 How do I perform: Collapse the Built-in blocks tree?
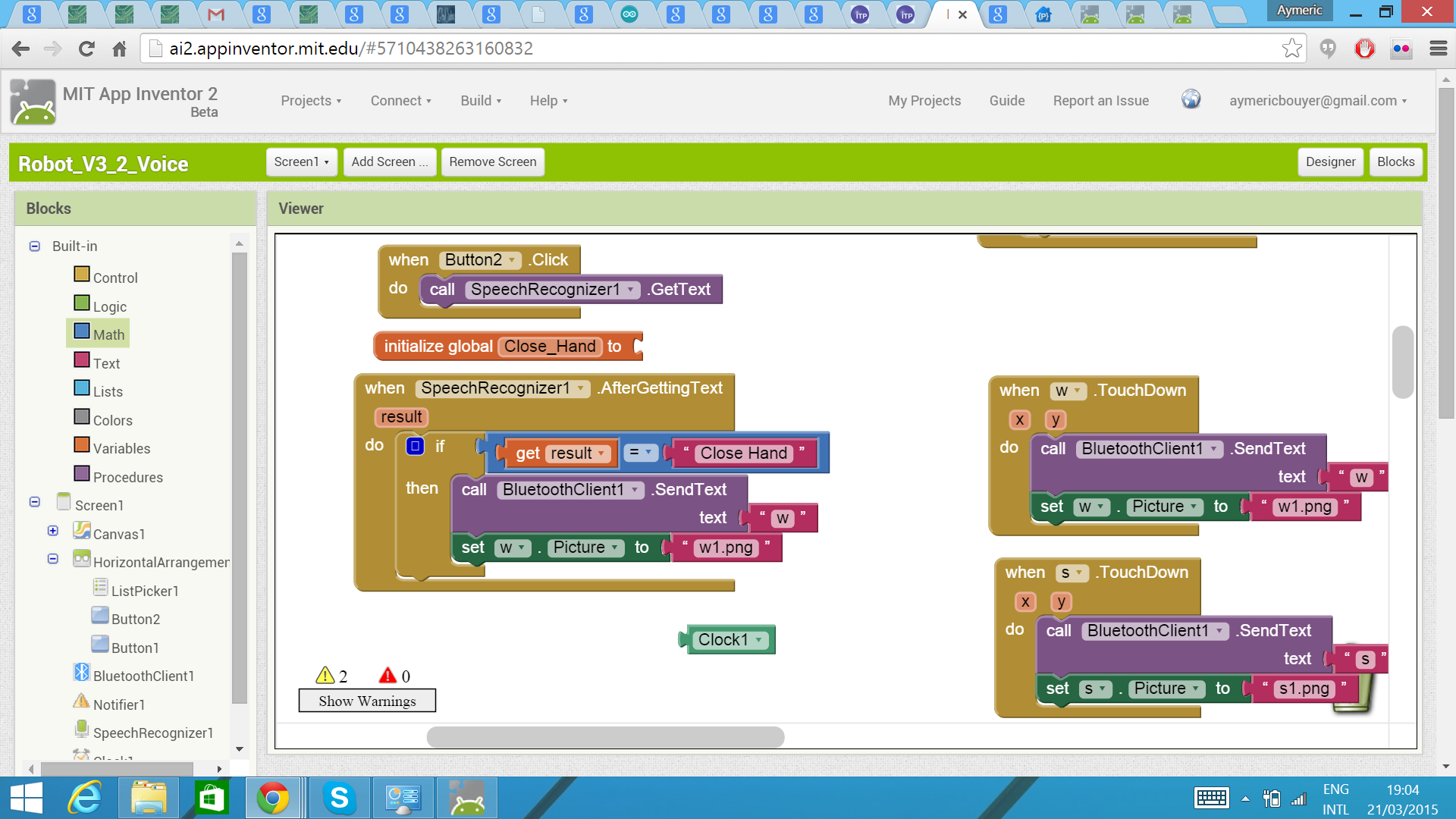click(x=35, y=246)
